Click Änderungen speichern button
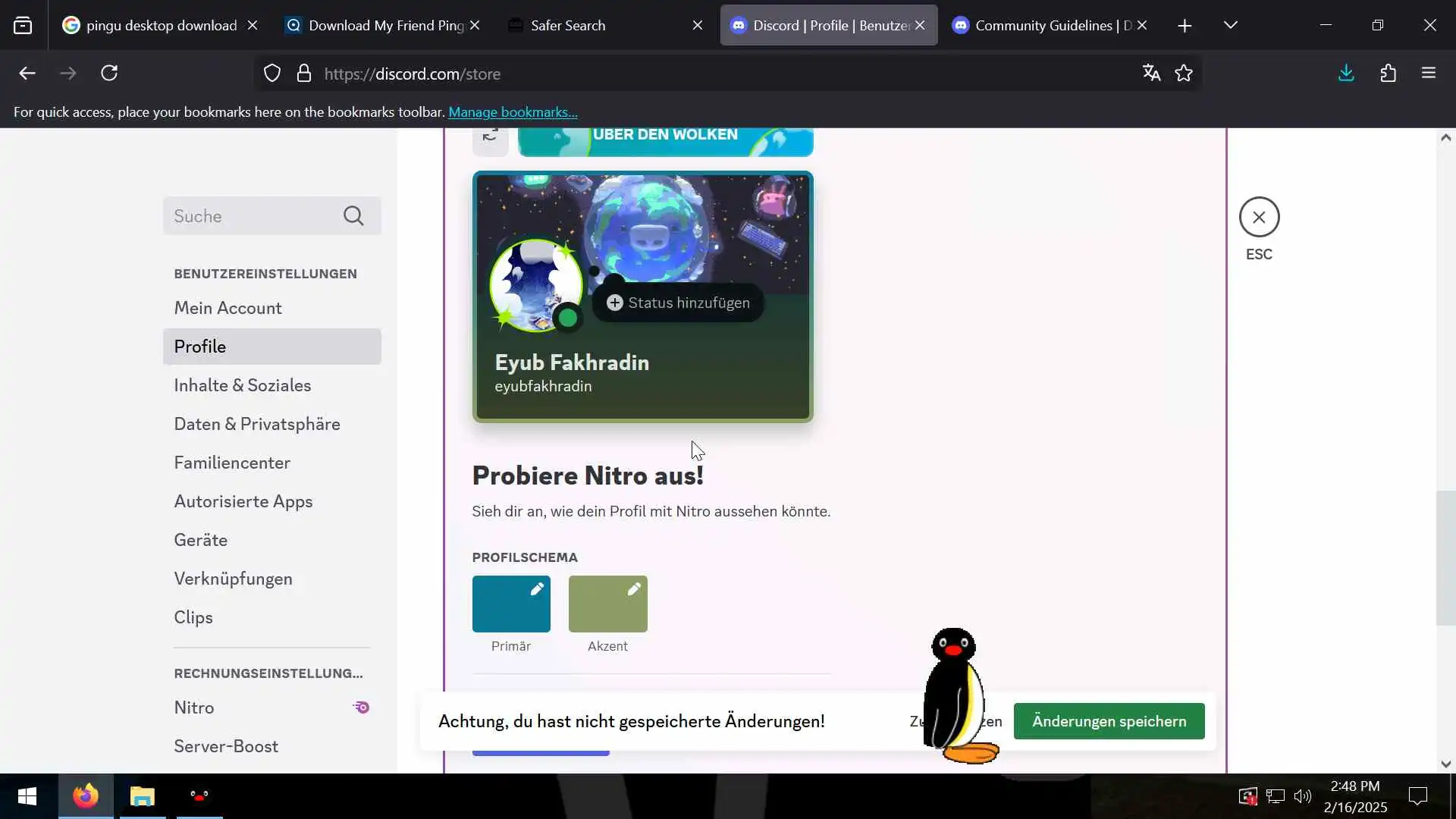Image resolution: width=1456 pixels, height=819 pixels. click(x=1109, y=721)
